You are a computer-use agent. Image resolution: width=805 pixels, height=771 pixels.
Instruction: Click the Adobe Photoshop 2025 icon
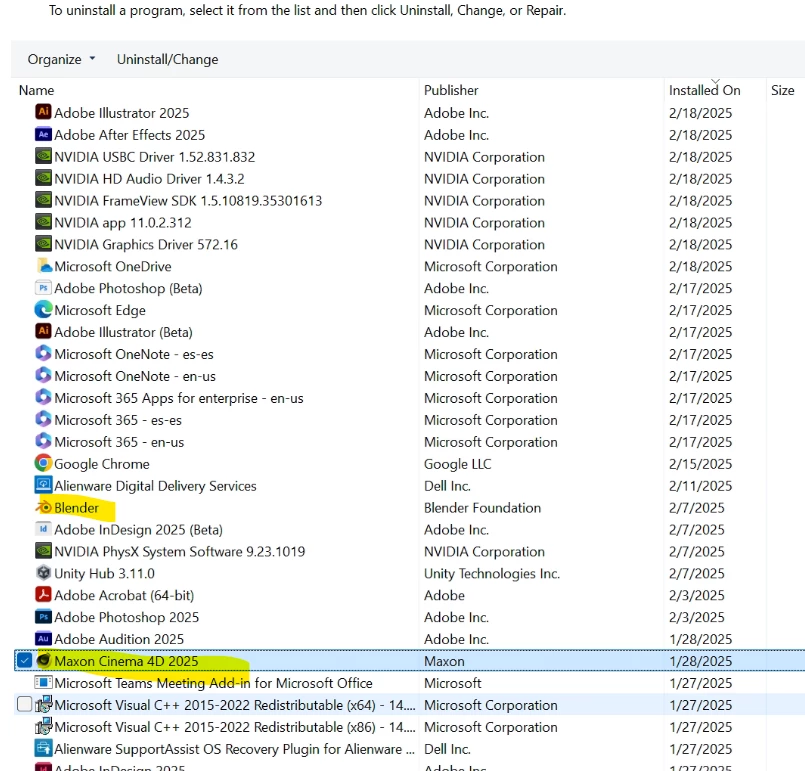pyautogui.click(x=43, y=616)
